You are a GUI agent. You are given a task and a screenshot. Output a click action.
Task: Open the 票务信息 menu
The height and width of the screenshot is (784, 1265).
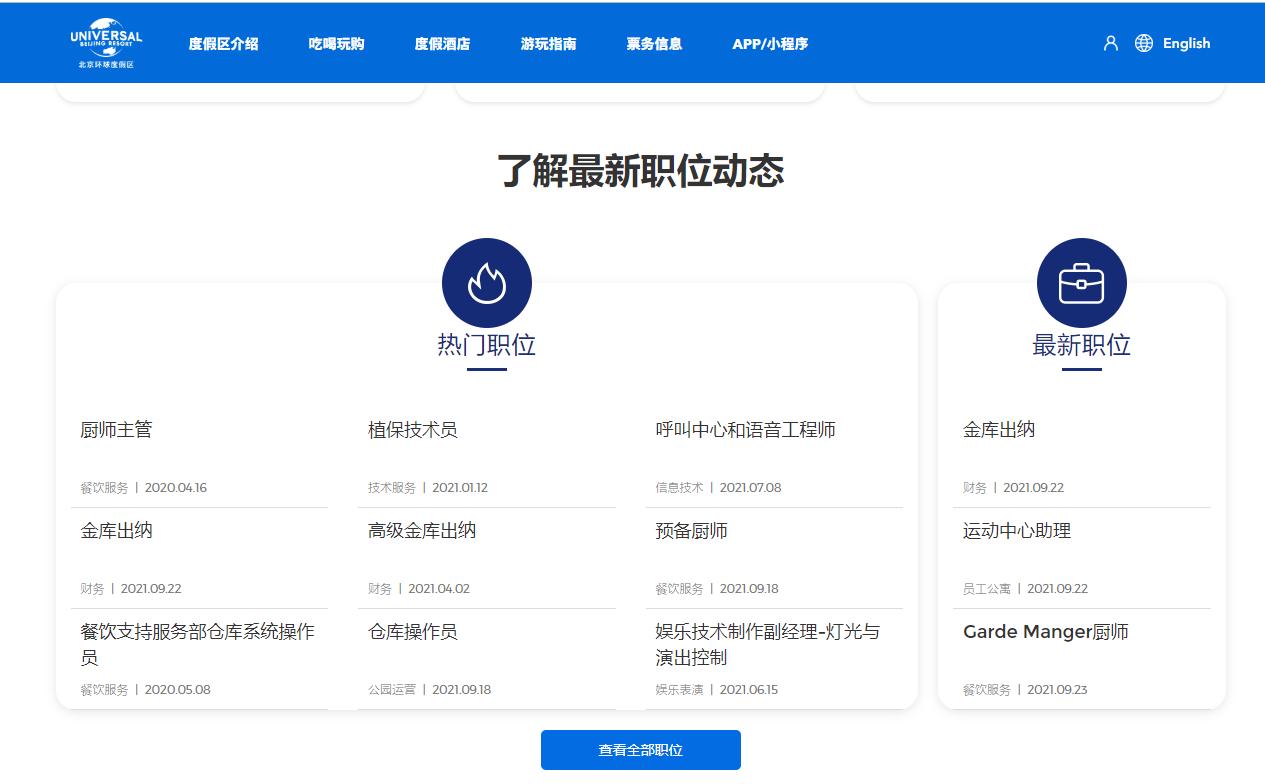tap(652, 43)
